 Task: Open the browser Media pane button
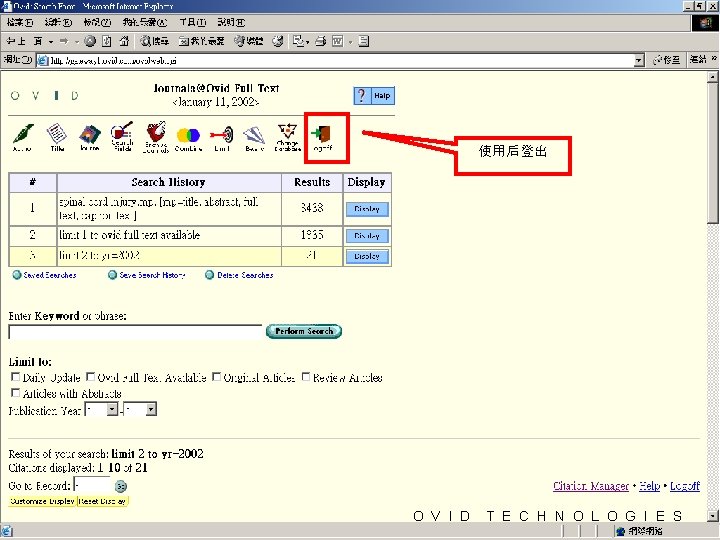coord(248,41)
